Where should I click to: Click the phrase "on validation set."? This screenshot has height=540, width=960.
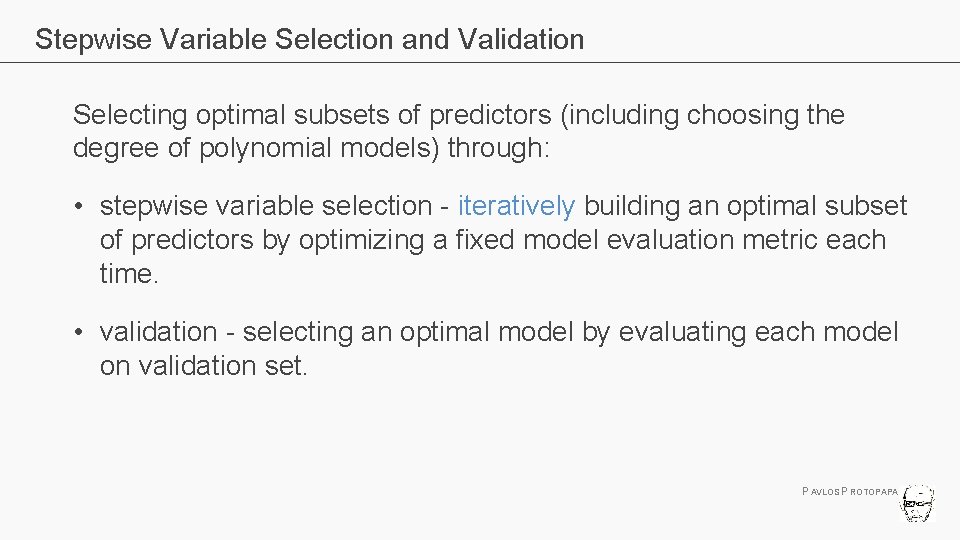[x=204, y=365]
